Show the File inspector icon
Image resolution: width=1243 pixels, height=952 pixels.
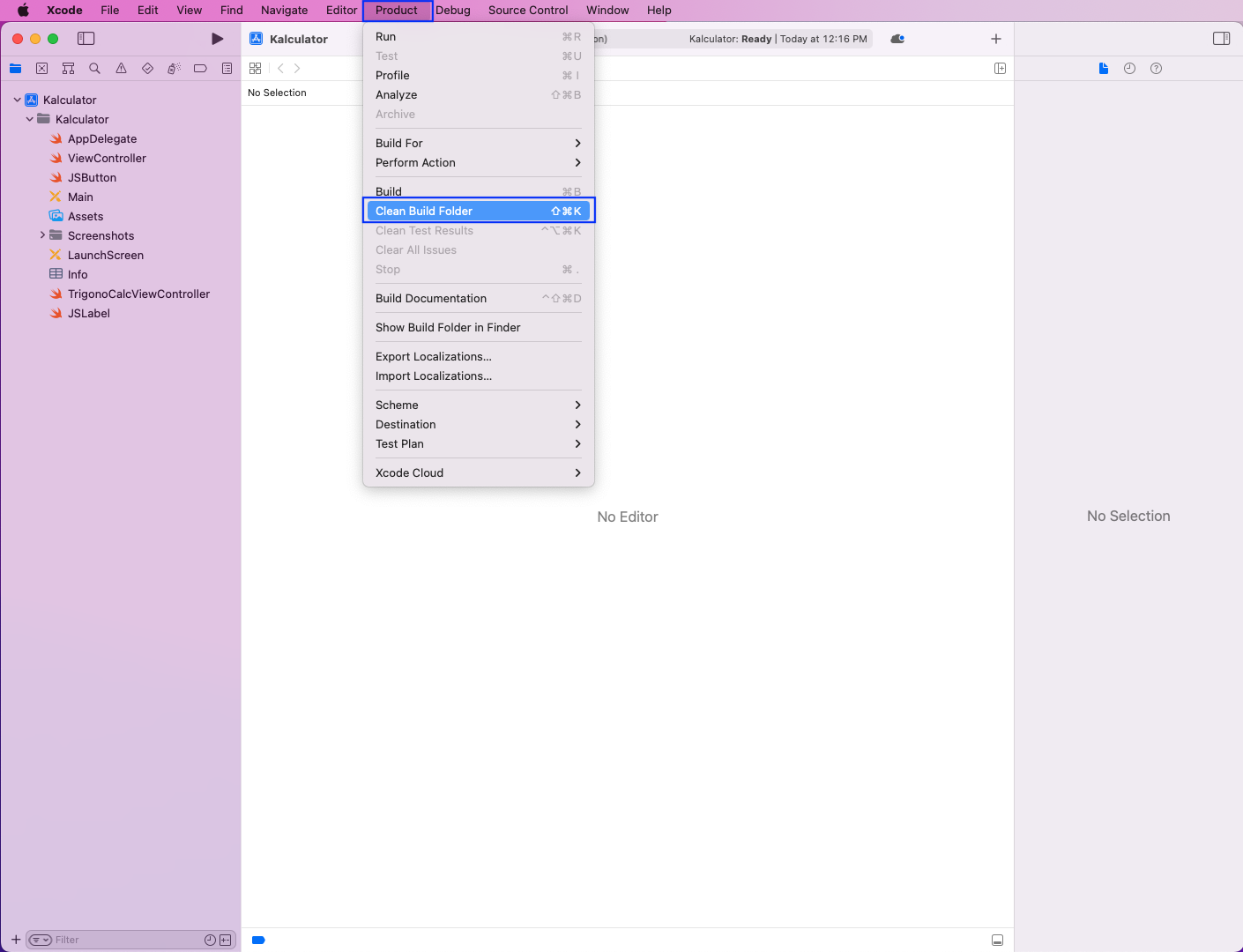click(1104, 68)
